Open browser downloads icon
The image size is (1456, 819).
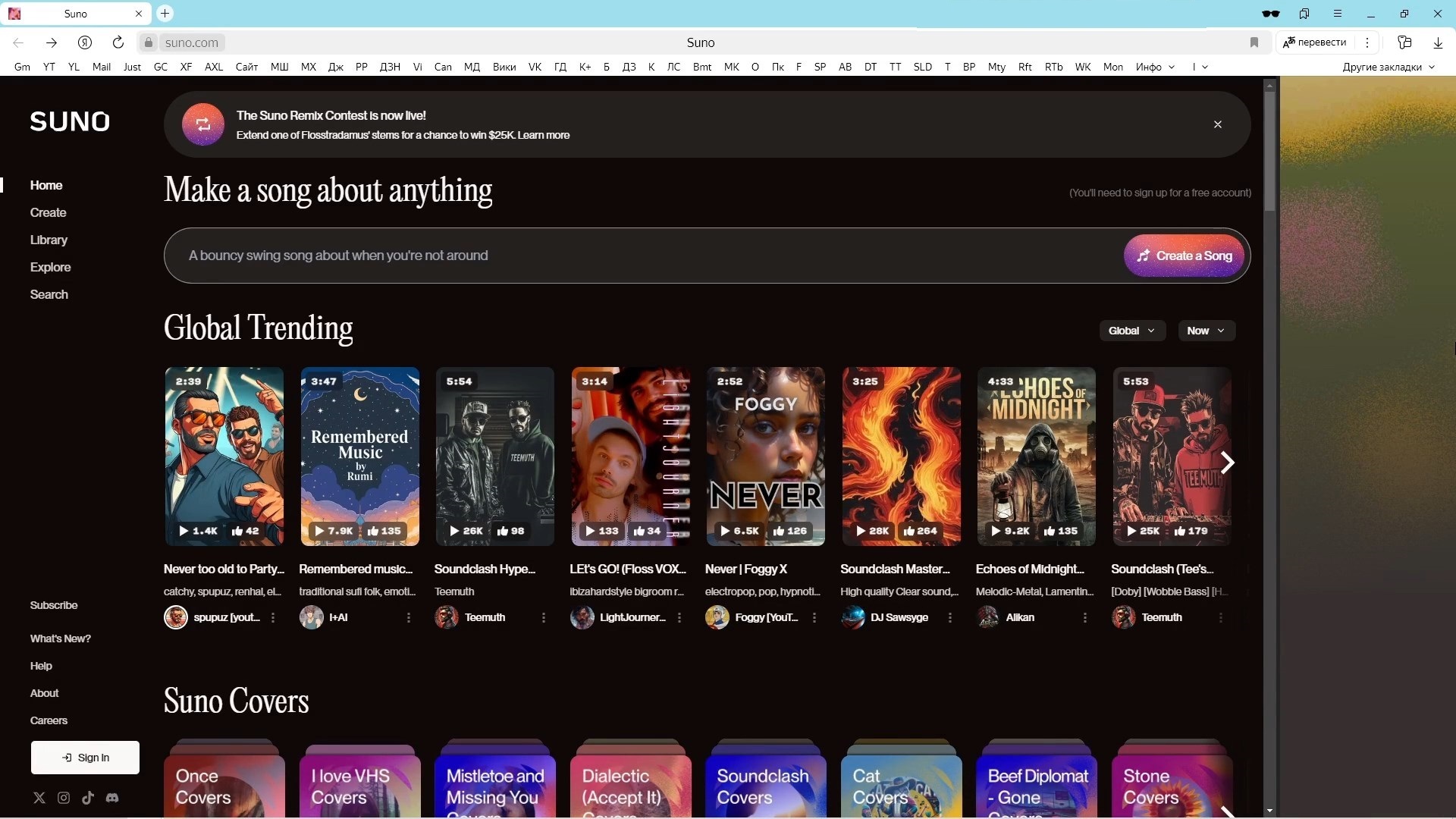tap(1438, 42)
